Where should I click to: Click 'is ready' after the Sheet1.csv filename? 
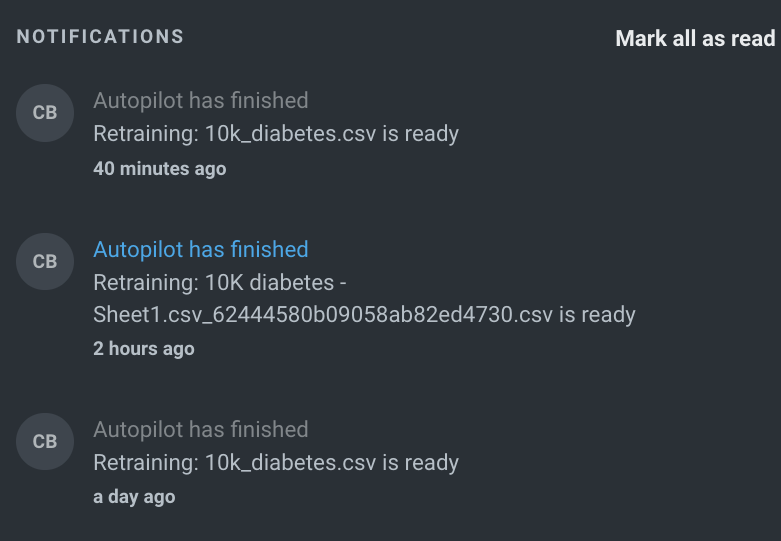[596, 315]
